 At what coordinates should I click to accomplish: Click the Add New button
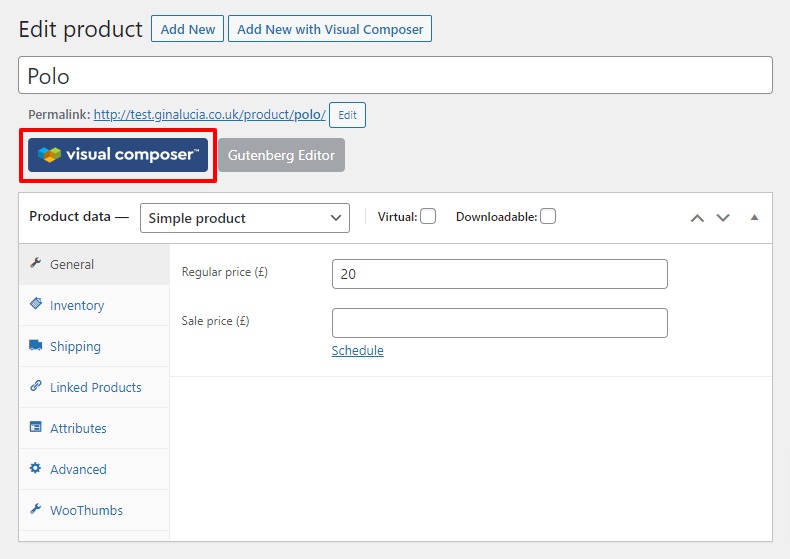[187, 29]
